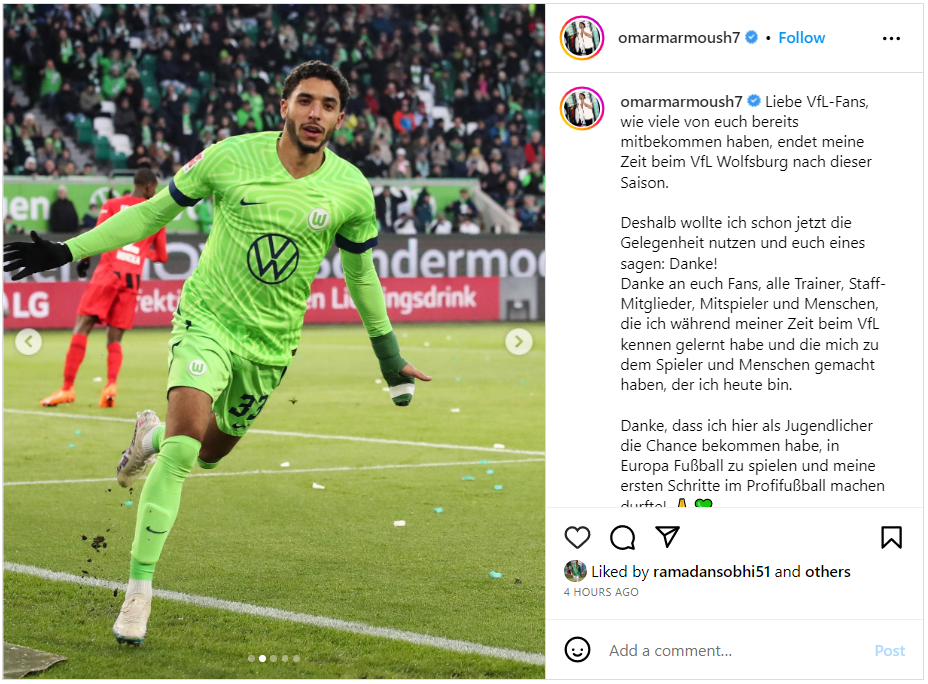The height and width of the screenshot is (684, 928).
Task: Click the Add a comment field
Action: coord(734,650)
